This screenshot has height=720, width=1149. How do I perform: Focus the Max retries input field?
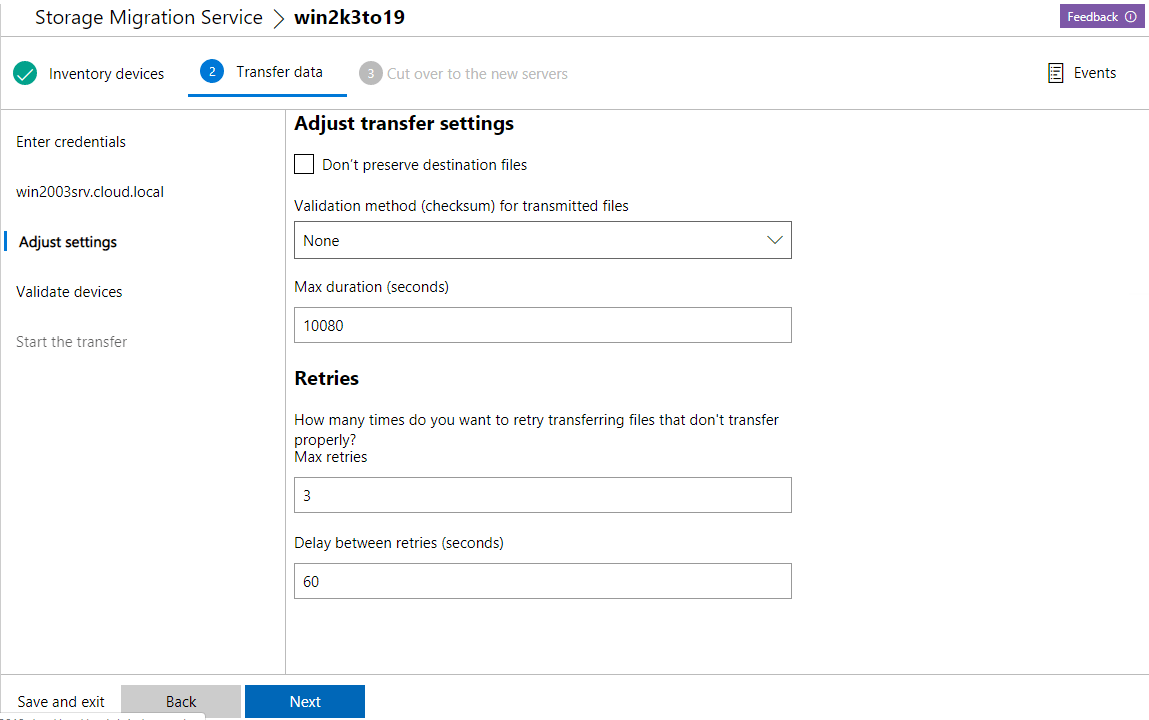[x=542, y=495]
